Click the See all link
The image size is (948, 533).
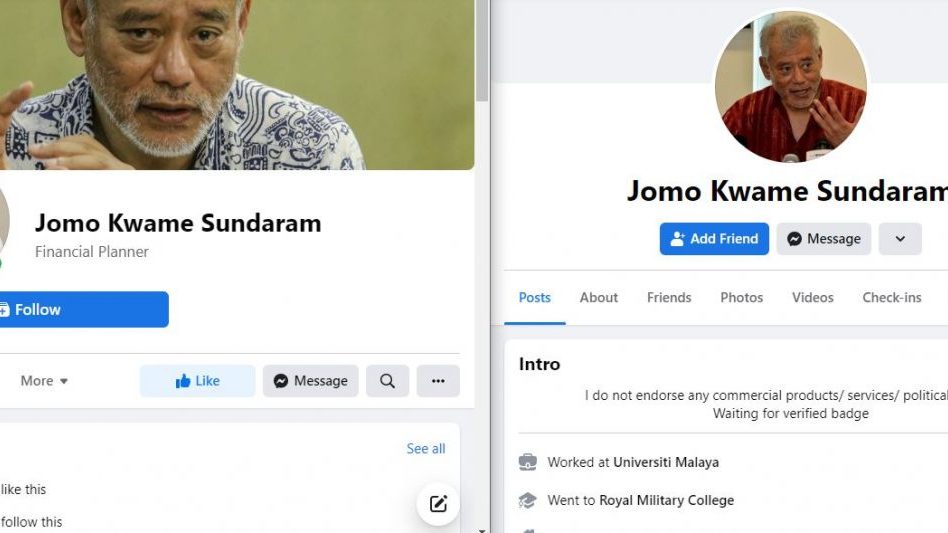(x=426, y=449)
